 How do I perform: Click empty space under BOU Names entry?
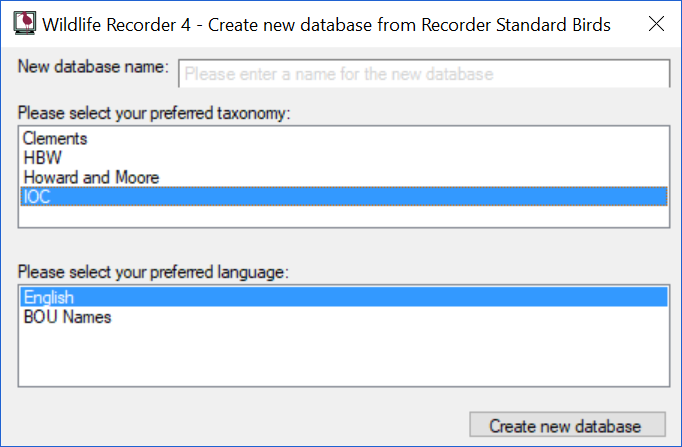pyautogui.click(x=344, y=355)
